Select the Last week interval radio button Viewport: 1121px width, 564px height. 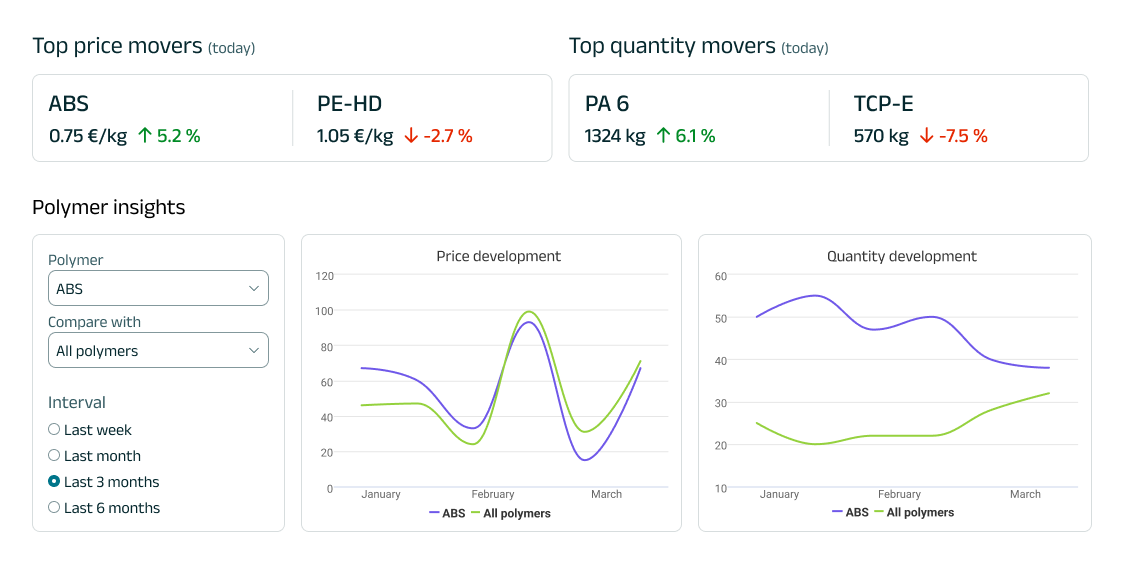(x=54, y=429)
